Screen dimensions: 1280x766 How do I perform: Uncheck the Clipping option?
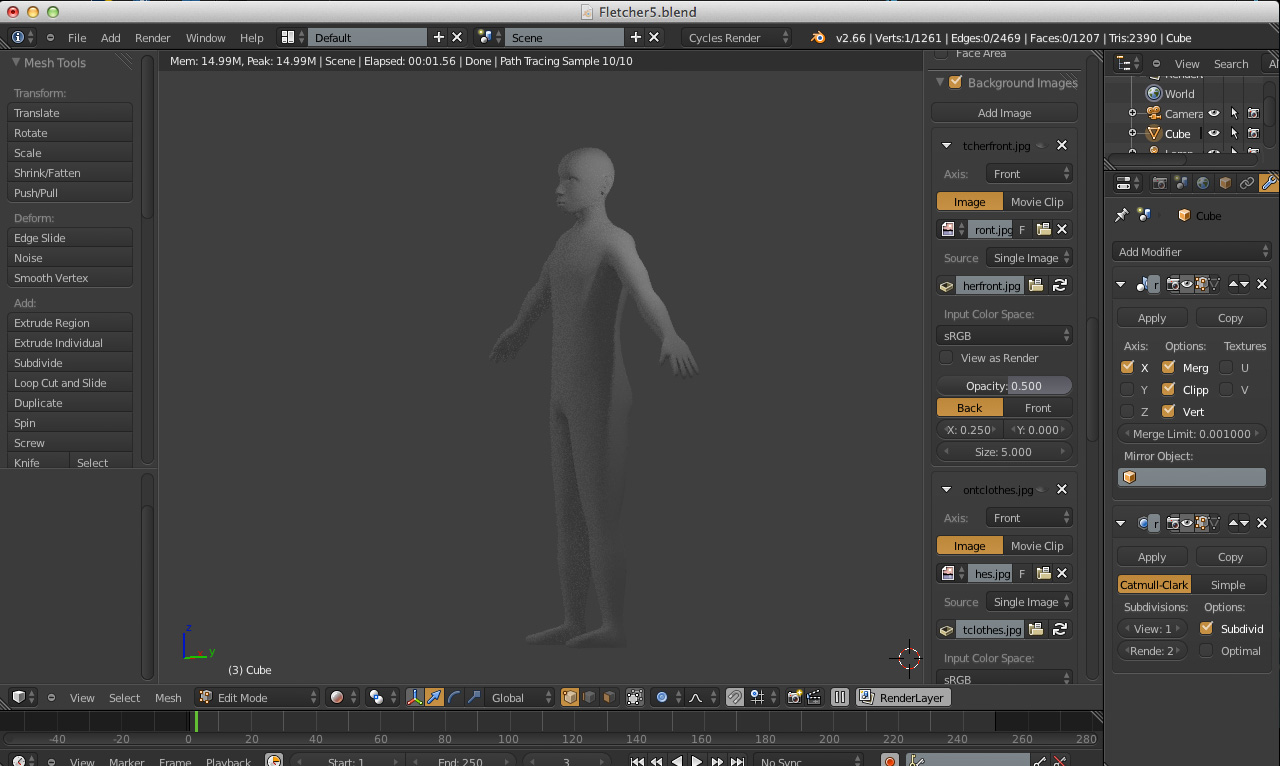click(1168, 389)
